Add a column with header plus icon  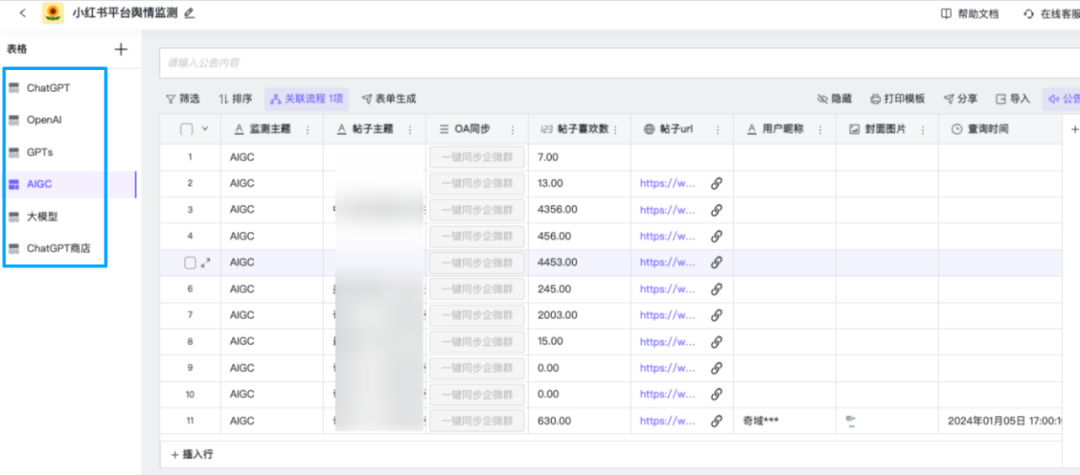1074,129
